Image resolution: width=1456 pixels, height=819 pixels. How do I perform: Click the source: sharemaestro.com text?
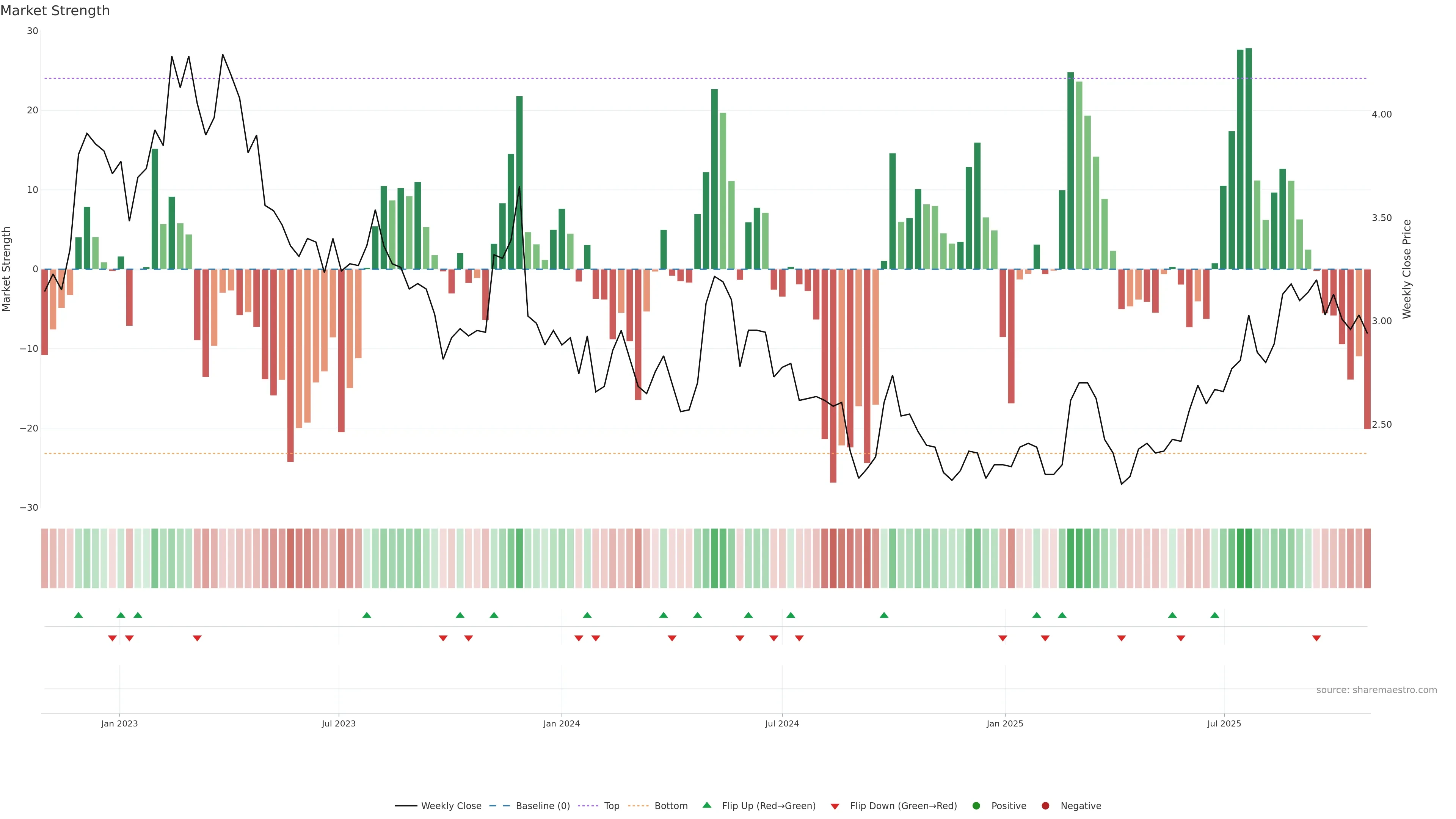click(x=1376, y=690)
